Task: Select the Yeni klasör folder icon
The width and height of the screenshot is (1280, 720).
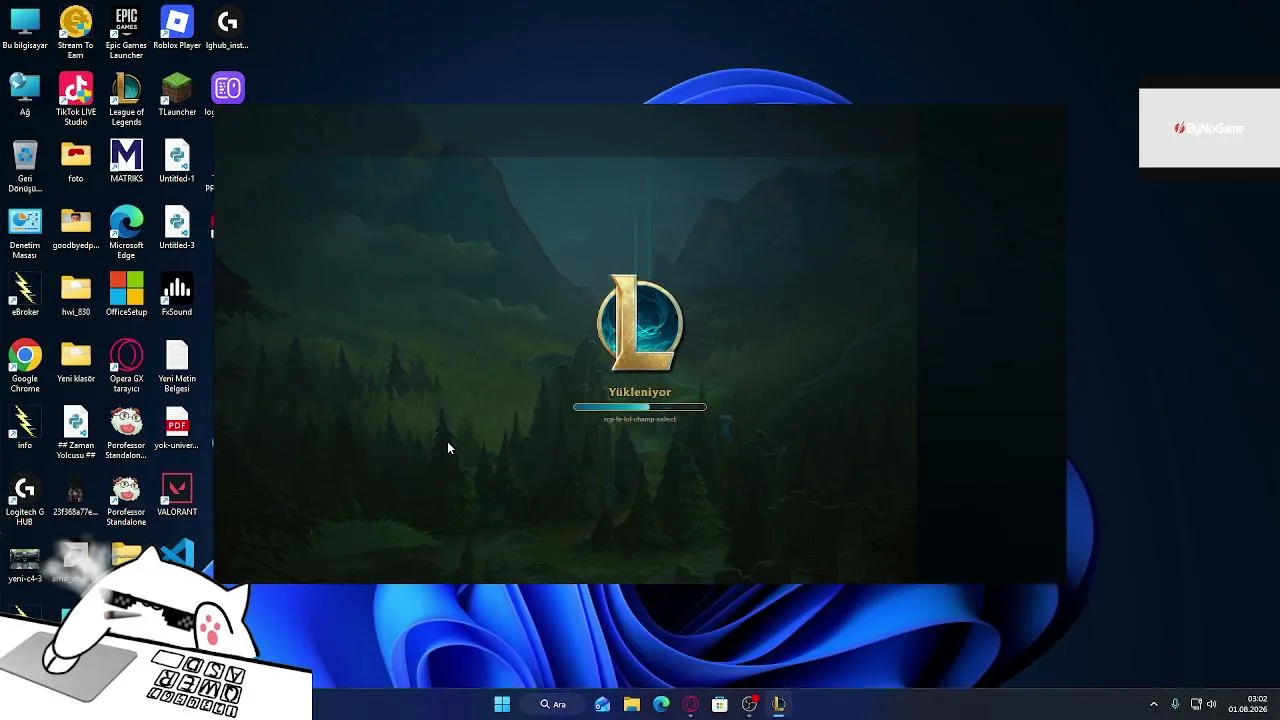Action: click(76, 362)
